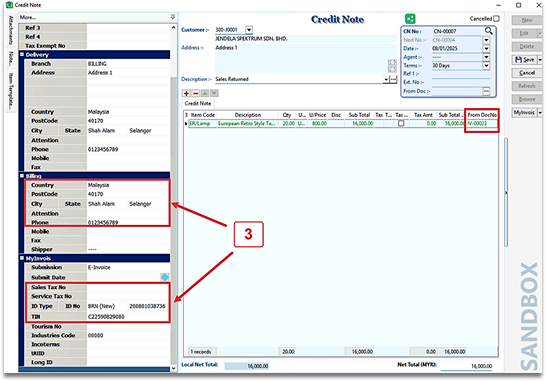Screen dimensions: 546x381
Task: Click the U/Price cell 800.00
Action: [317, 124]
